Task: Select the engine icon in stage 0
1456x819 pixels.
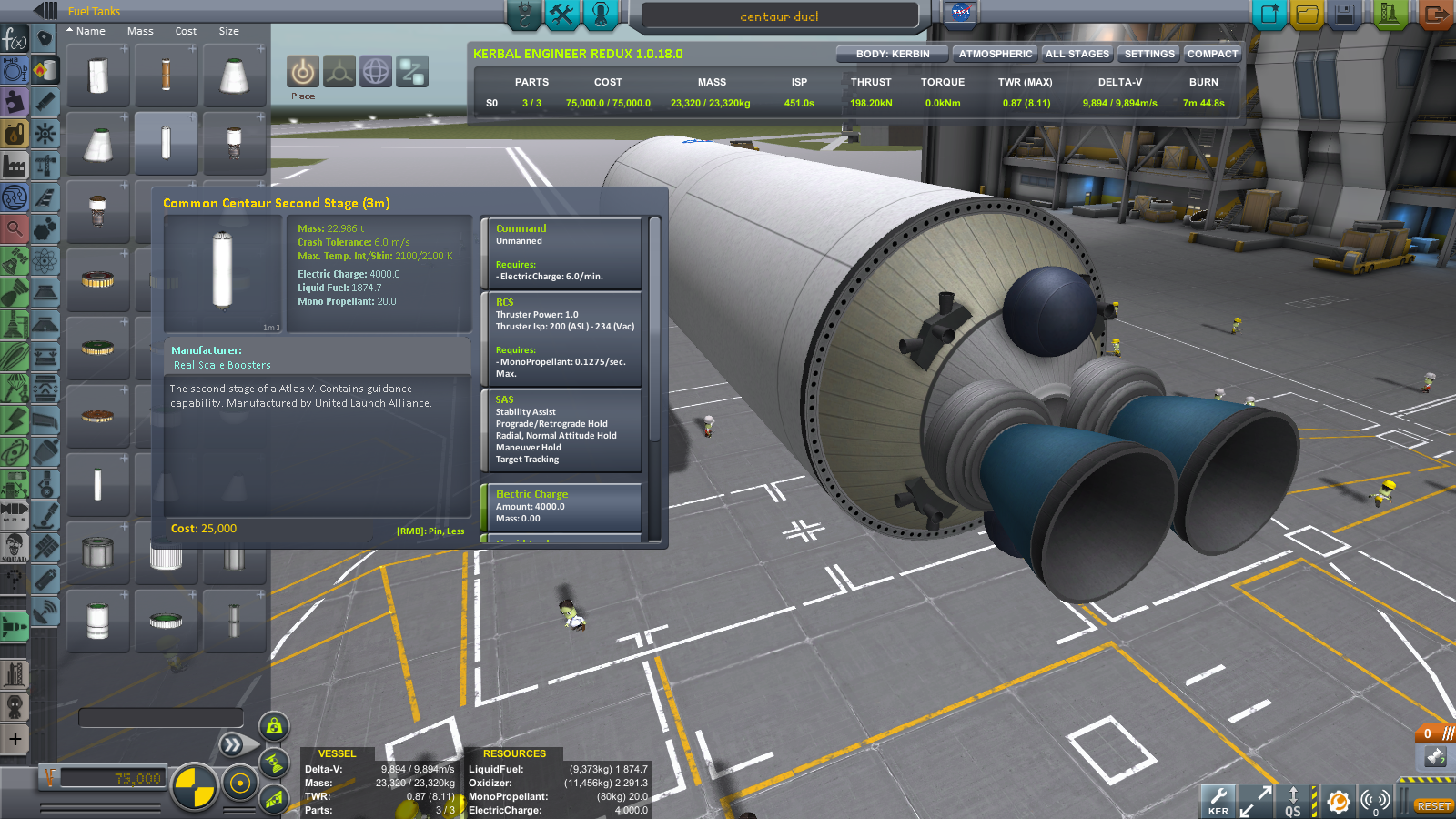Action: (1435, 756)
